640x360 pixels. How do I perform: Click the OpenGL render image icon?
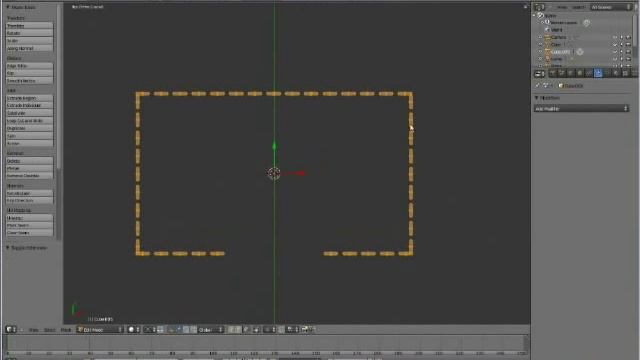click(304, 329)
